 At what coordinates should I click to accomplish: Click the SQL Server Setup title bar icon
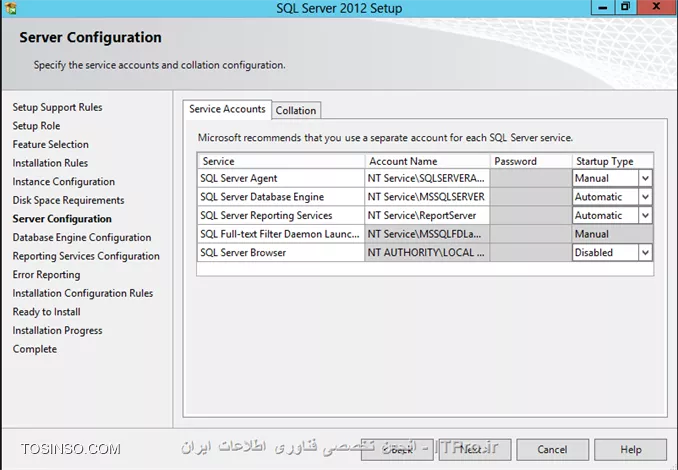pyautogui.click(x=10, y=8)
